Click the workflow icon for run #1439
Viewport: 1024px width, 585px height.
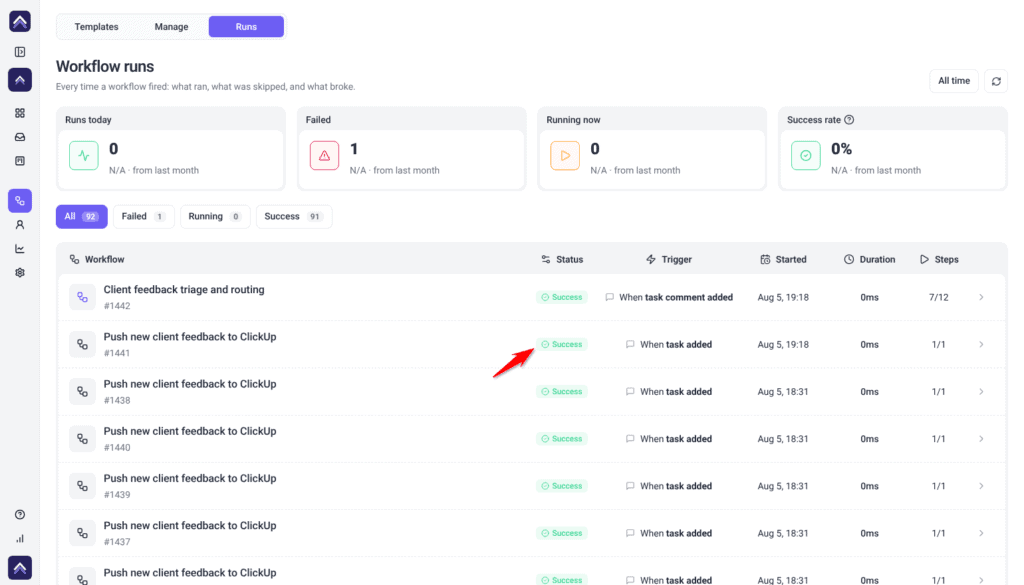[x=82, y=486]
